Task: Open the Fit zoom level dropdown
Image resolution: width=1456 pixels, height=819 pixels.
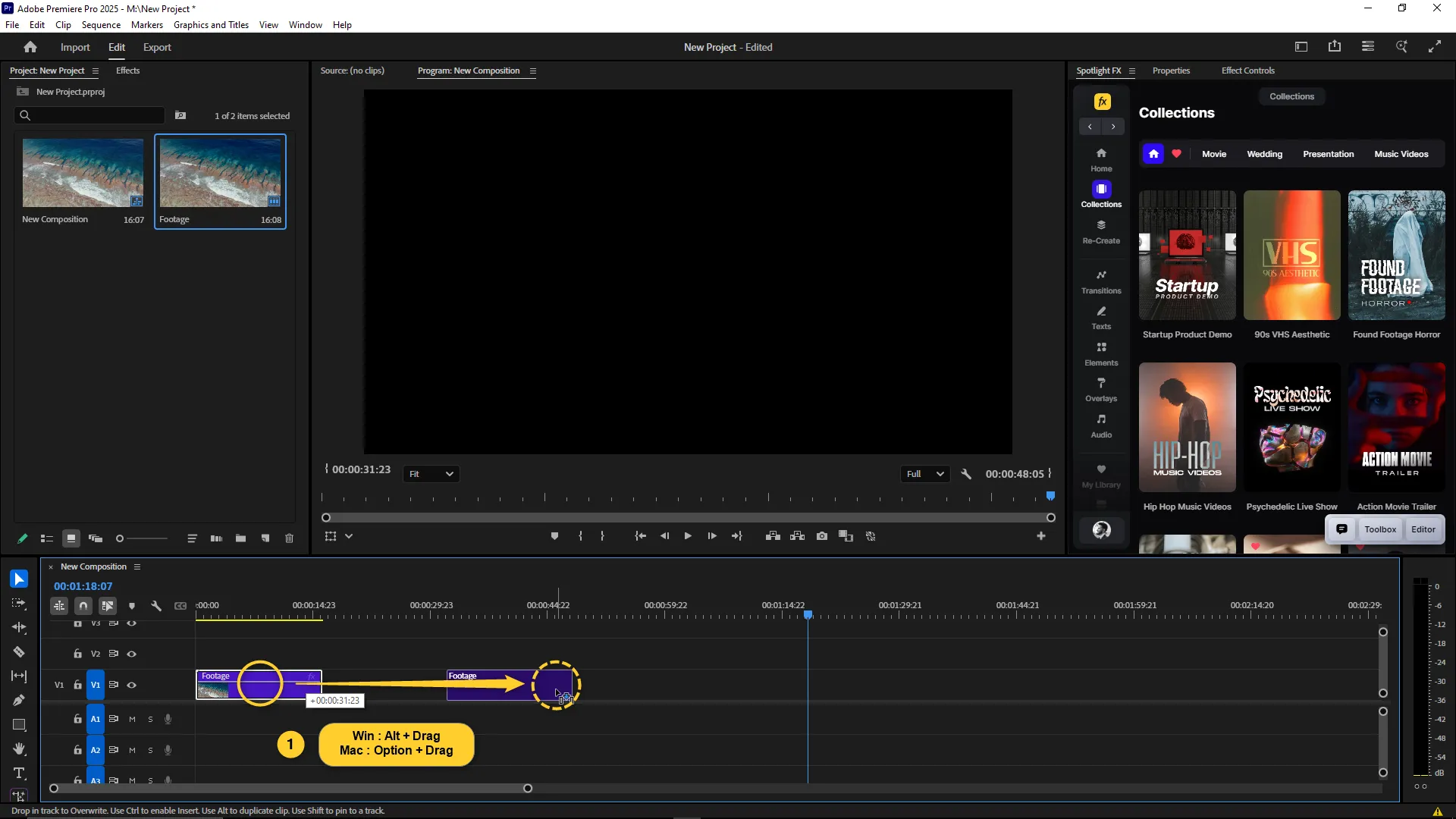Action: [431, 474]
